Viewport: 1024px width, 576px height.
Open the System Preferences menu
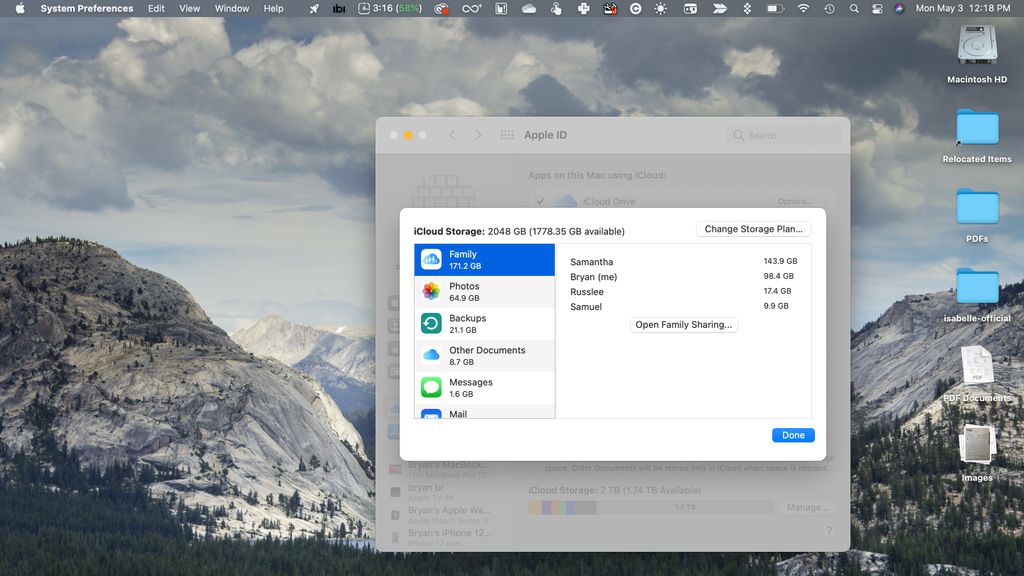(87, 8)
